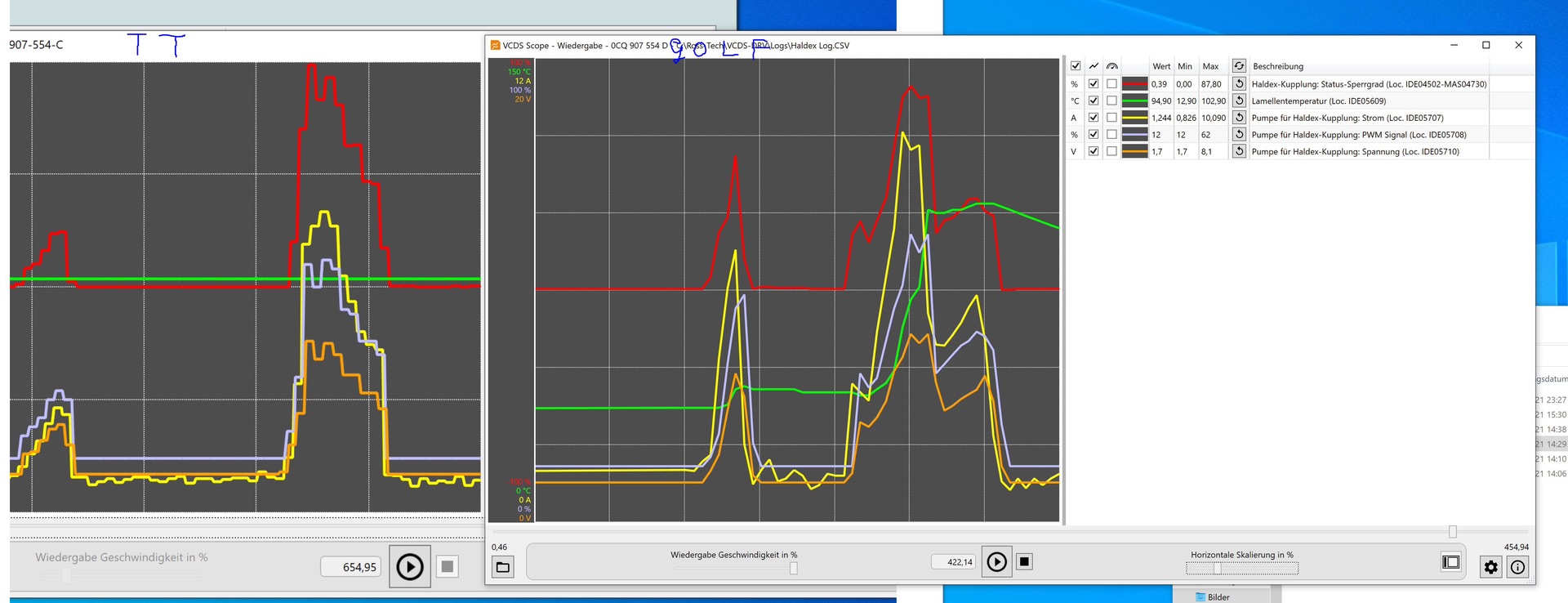The image size is (1568, 603).
Task: Open the info icon in VCDS Scope
Action: [x=1517, y=566]
